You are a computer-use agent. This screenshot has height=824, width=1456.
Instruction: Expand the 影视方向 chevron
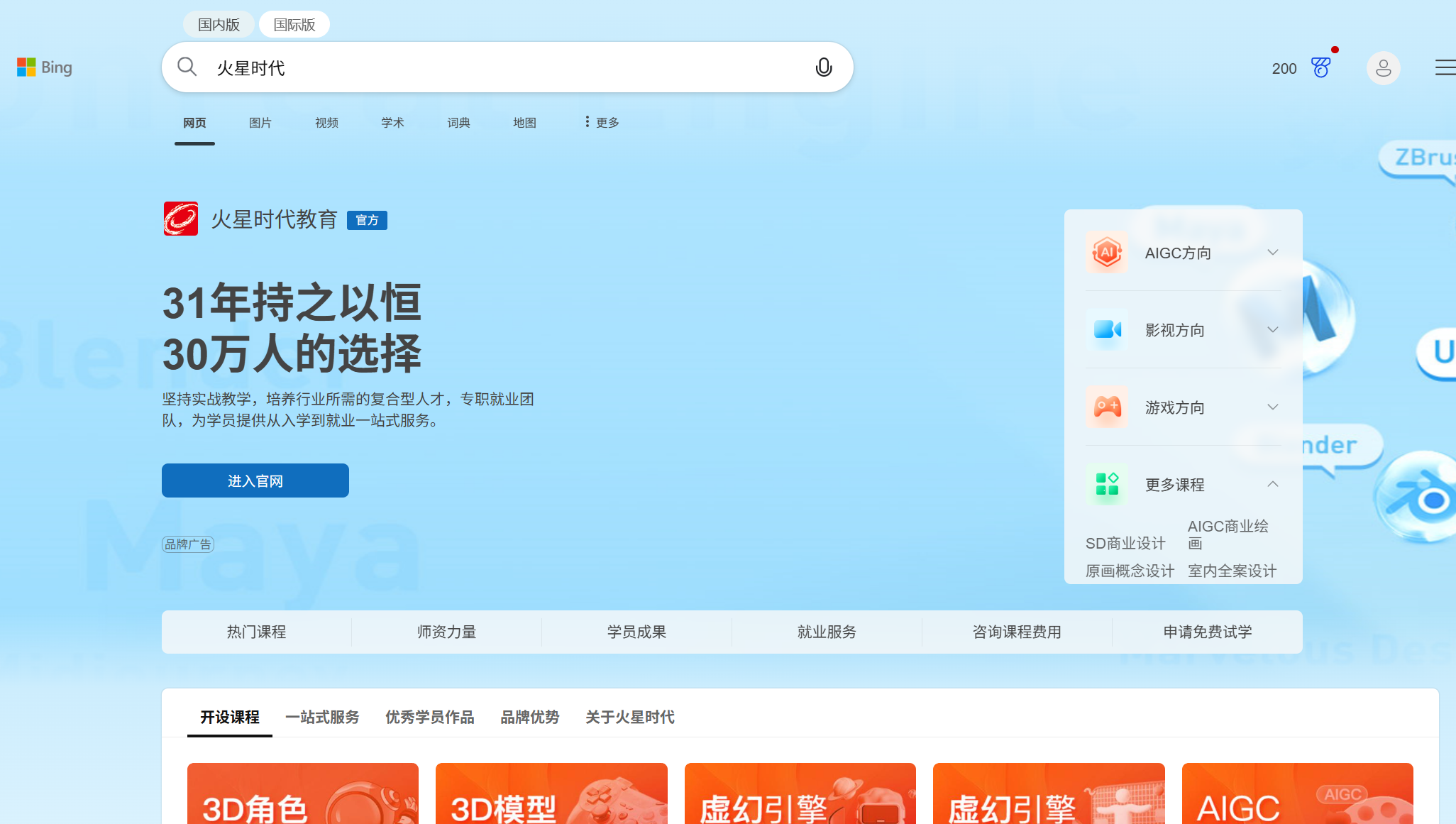(1273, 330)
